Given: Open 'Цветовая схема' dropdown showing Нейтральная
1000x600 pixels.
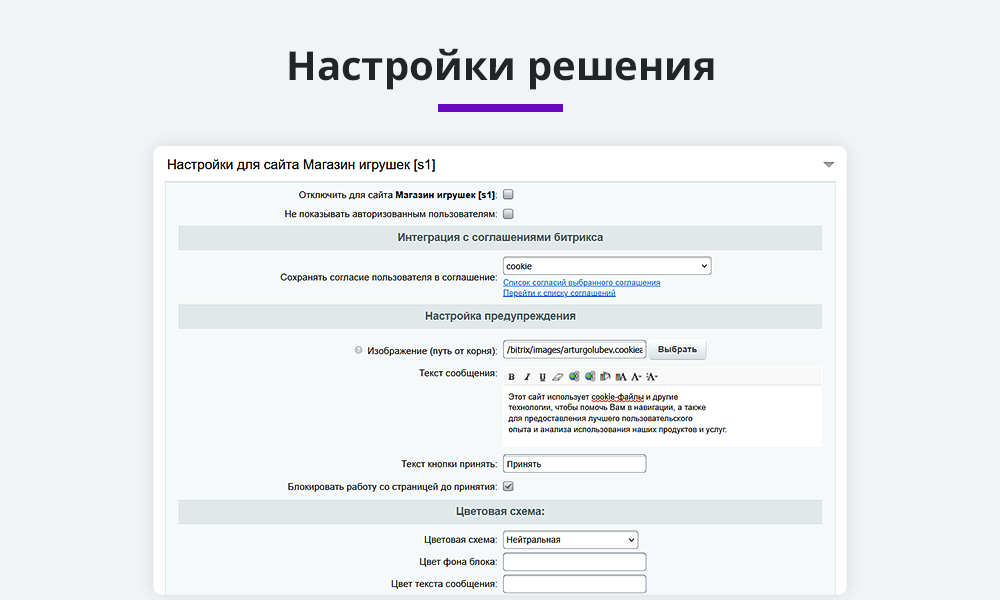Looking at the screenshot, I should (x=569, y=540).
